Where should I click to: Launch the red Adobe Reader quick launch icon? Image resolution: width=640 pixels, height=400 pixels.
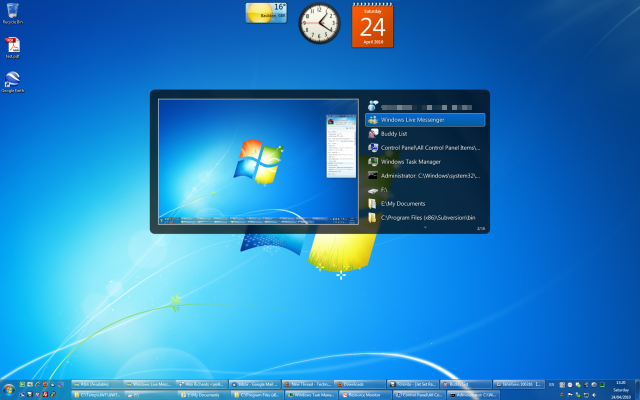point(45,394)
